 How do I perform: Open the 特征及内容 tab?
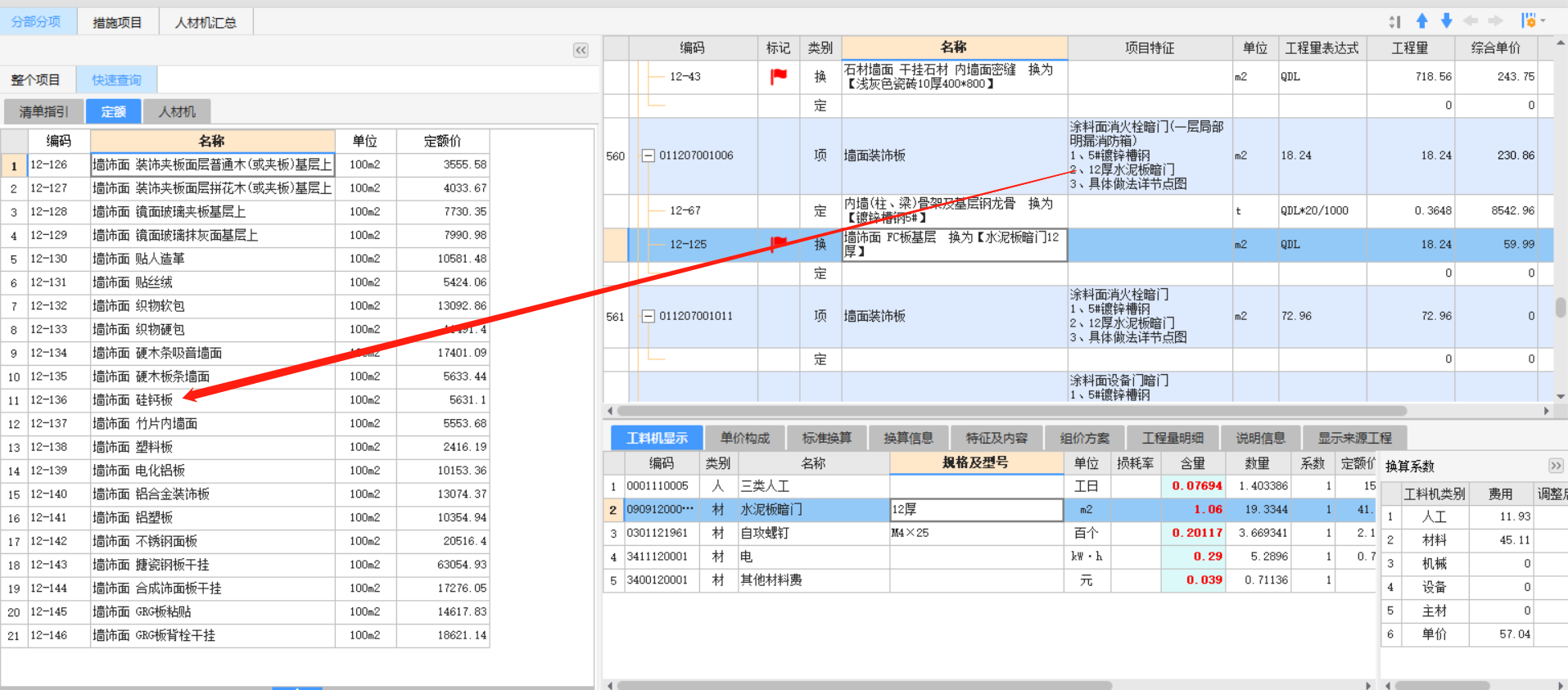point(996,438)
